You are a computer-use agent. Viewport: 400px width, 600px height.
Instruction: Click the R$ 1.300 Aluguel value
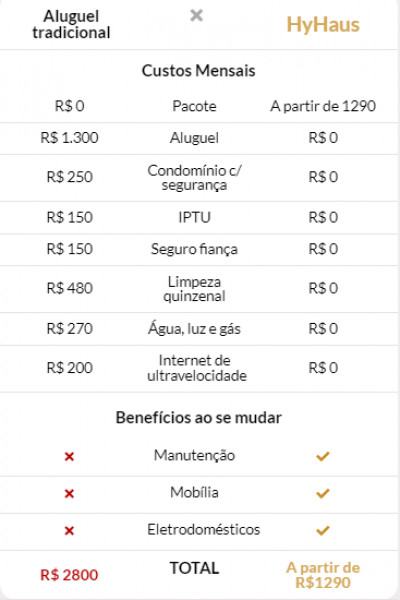coord(69,138)
